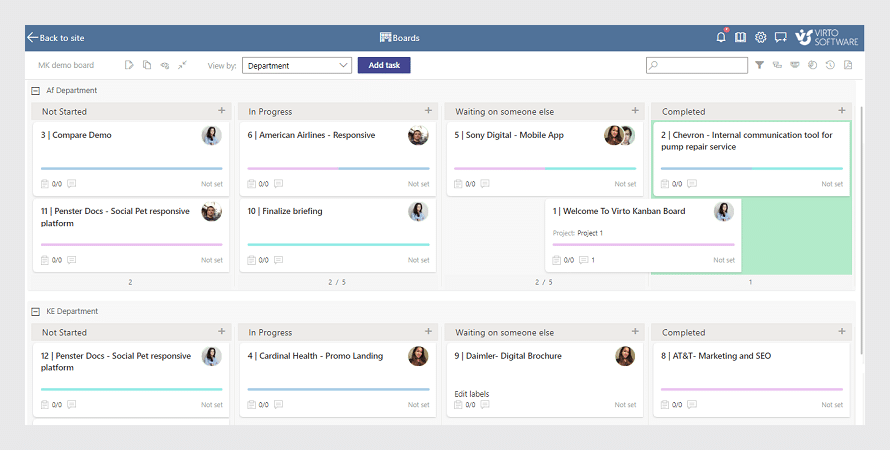Click label color bar on Compare Demo card
Image resolution: width=890 pixels, height=450 pixels.
click(132, 169)
